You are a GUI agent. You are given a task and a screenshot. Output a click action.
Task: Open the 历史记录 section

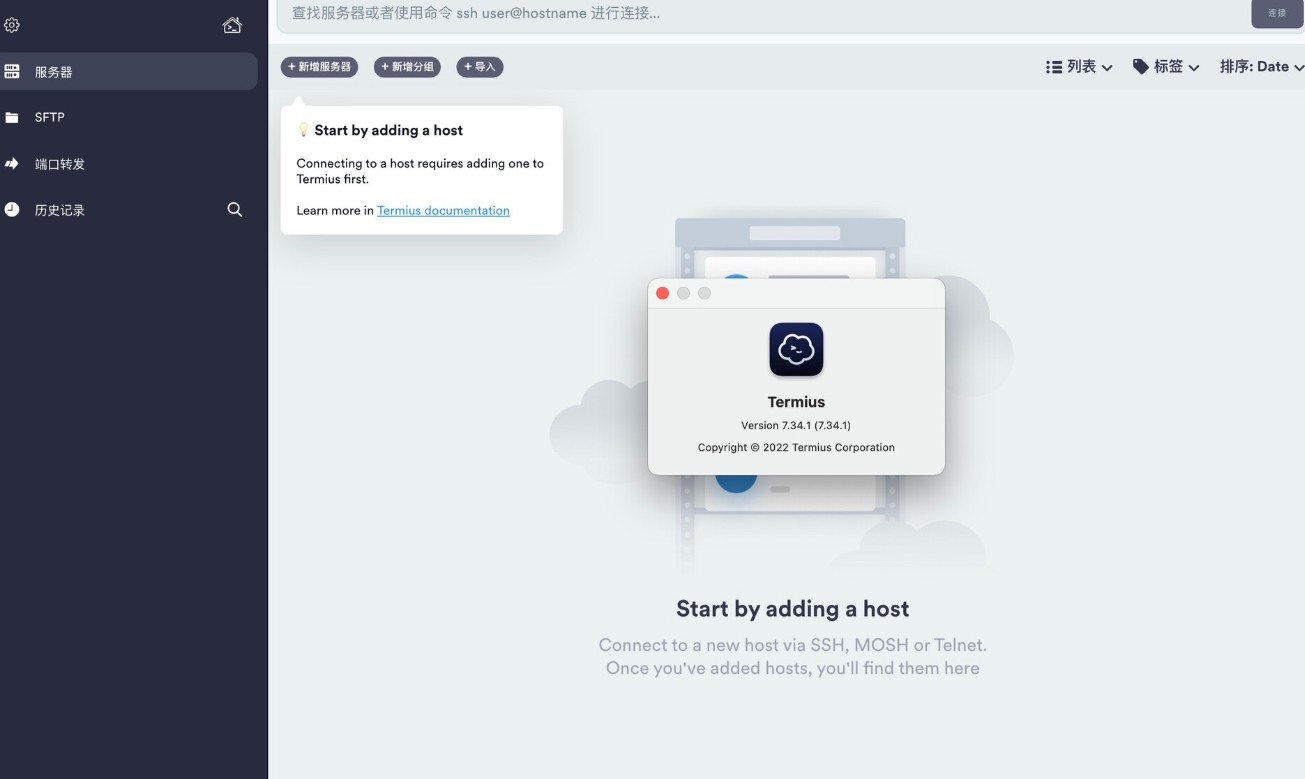click(x=60, y=210)
